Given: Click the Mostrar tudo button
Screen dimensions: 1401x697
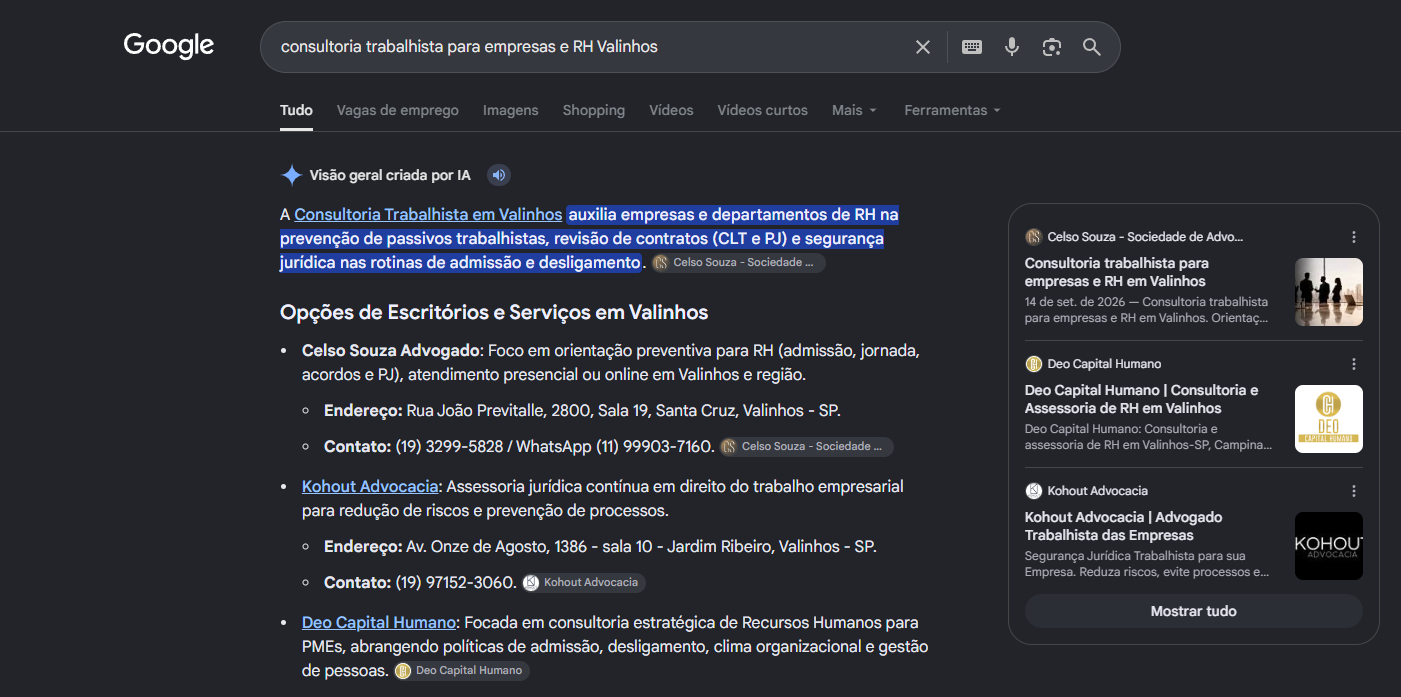Looking at the screenshot, I should click(1193, 611).
